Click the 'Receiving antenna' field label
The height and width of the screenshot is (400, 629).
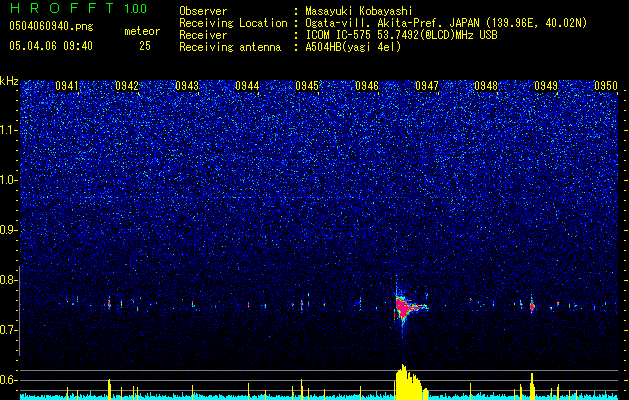(230, 47)
